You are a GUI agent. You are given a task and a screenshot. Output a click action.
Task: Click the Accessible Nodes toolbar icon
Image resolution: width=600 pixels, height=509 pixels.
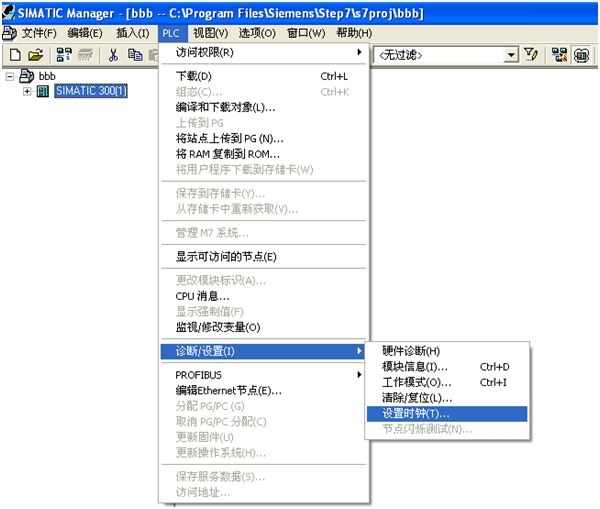pyautogui.click(x=64, y=55)
